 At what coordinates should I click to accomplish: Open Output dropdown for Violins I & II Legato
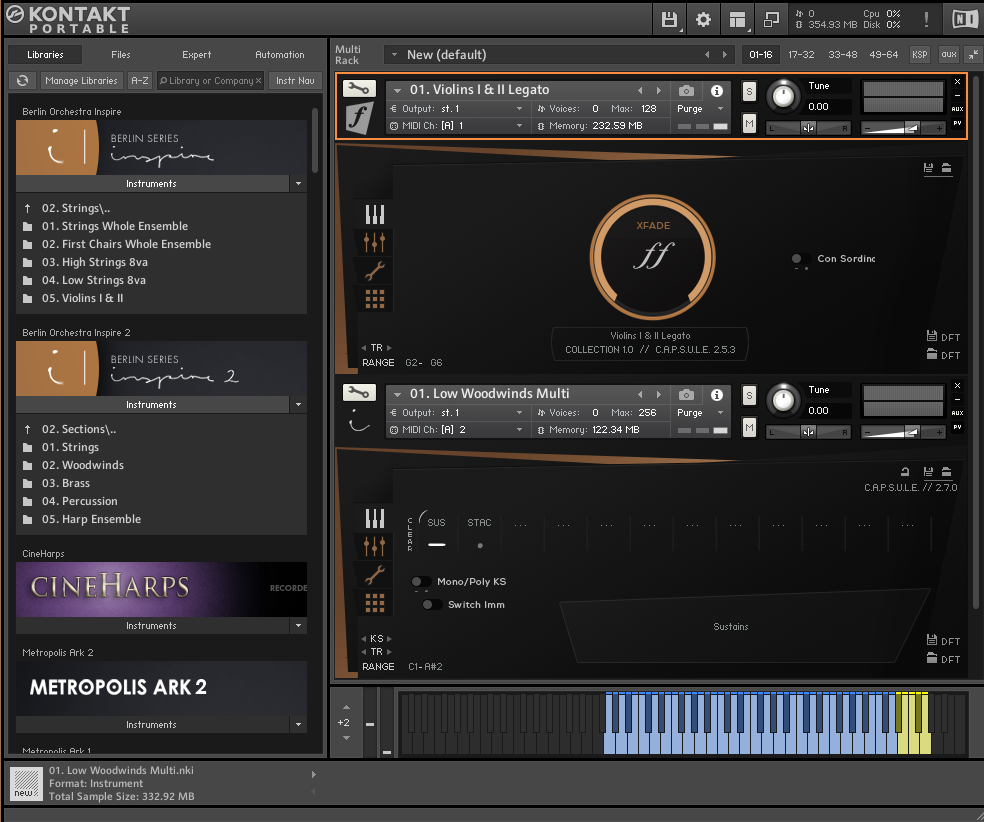520,109
